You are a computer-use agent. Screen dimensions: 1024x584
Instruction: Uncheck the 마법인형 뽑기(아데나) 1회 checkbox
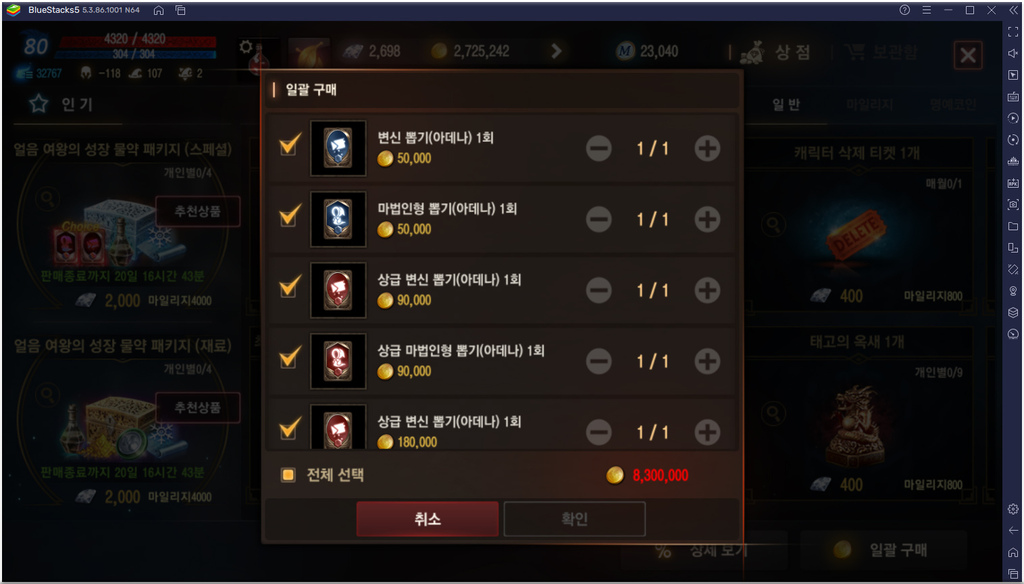(289, 216)
